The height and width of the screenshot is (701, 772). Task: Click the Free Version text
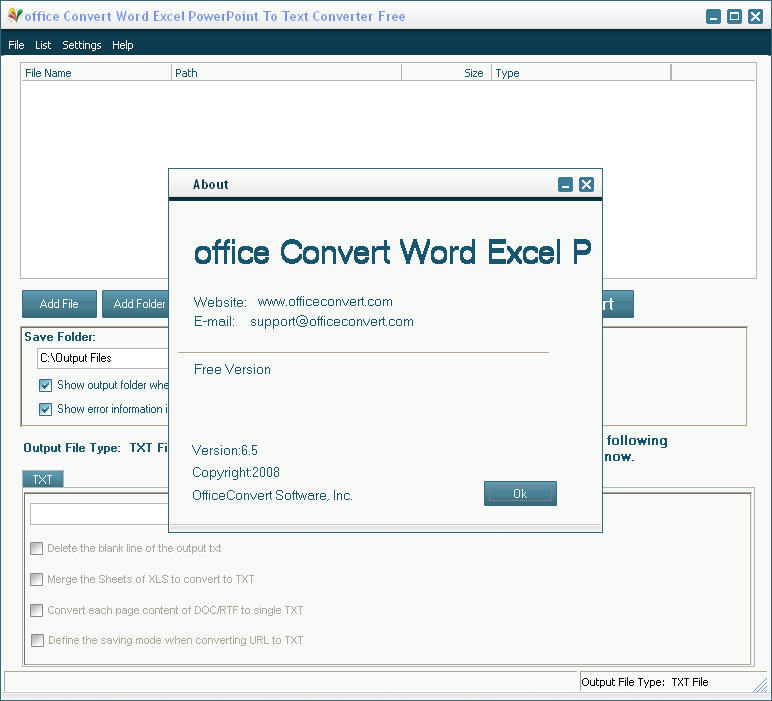(232, 369)
